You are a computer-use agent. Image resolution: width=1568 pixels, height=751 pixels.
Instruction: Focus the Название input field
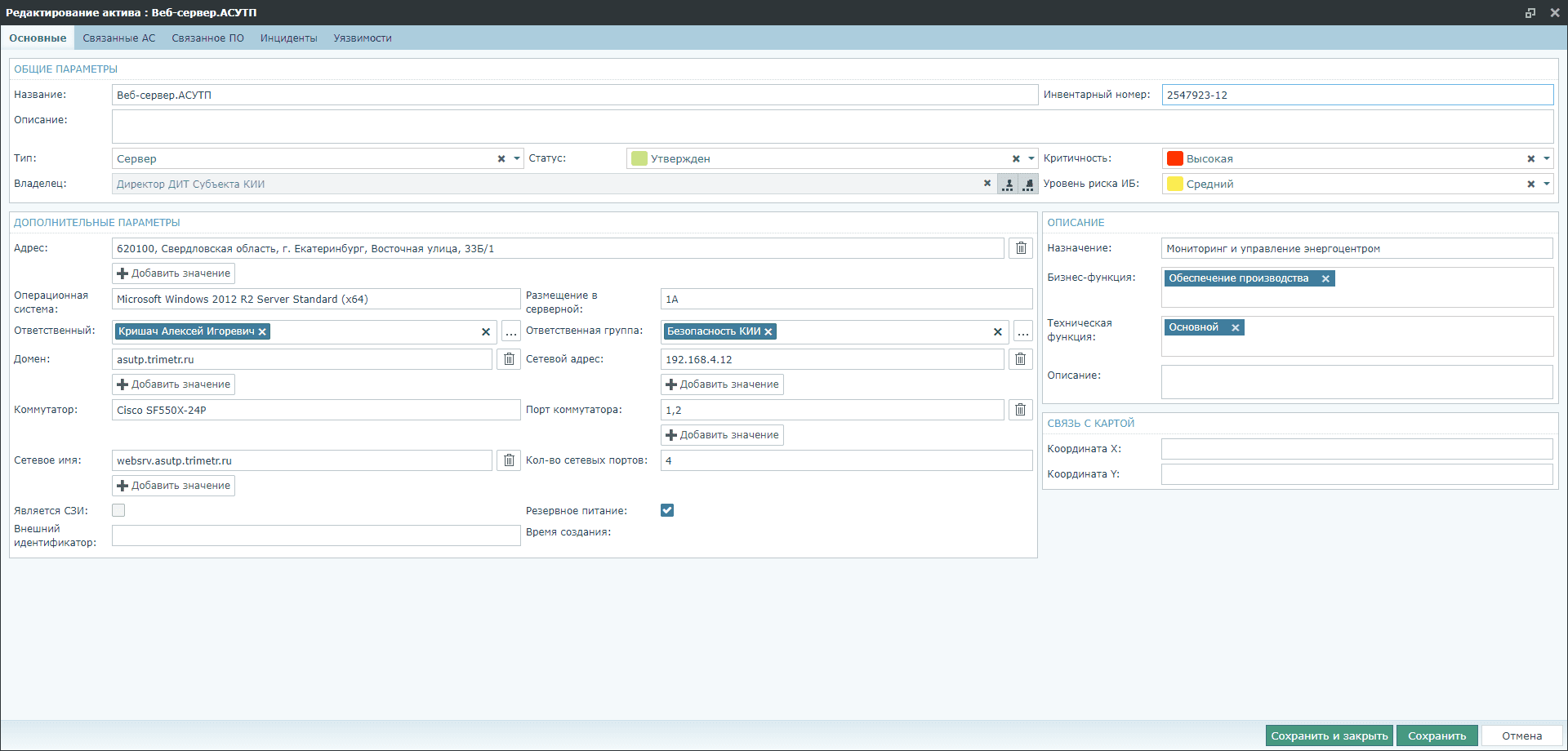click(575, 95)
